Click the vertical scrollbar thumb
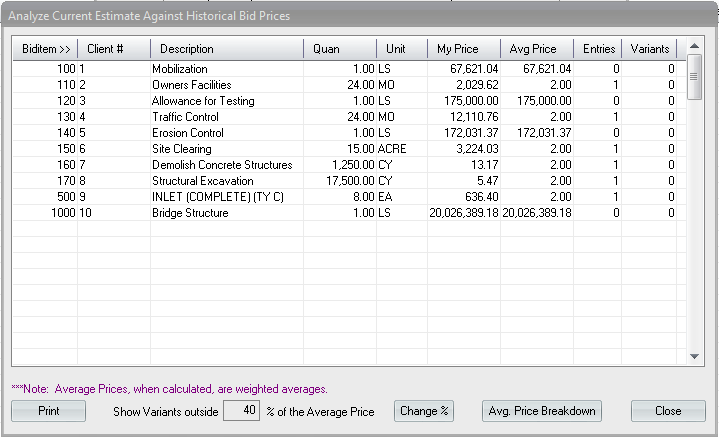Image resolution: width=719 pixels, height=437 pixels. 694,77
